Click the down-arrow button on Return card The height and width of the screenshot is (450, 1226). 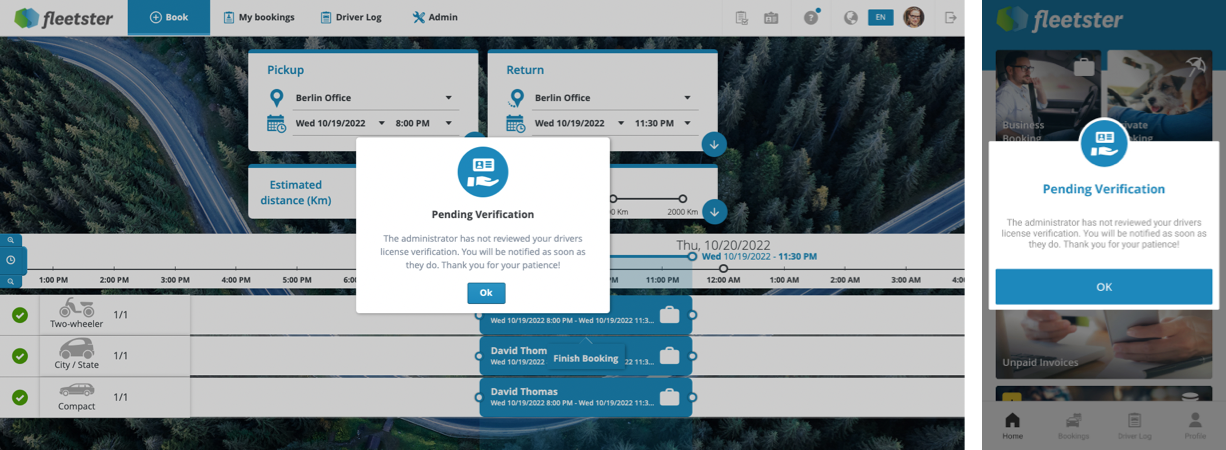click(x=714, y=145)
